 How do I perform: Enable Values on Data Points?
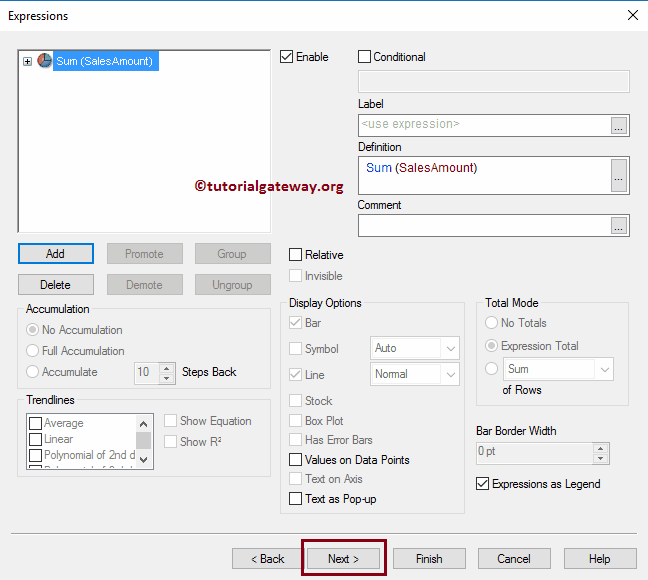295,460
